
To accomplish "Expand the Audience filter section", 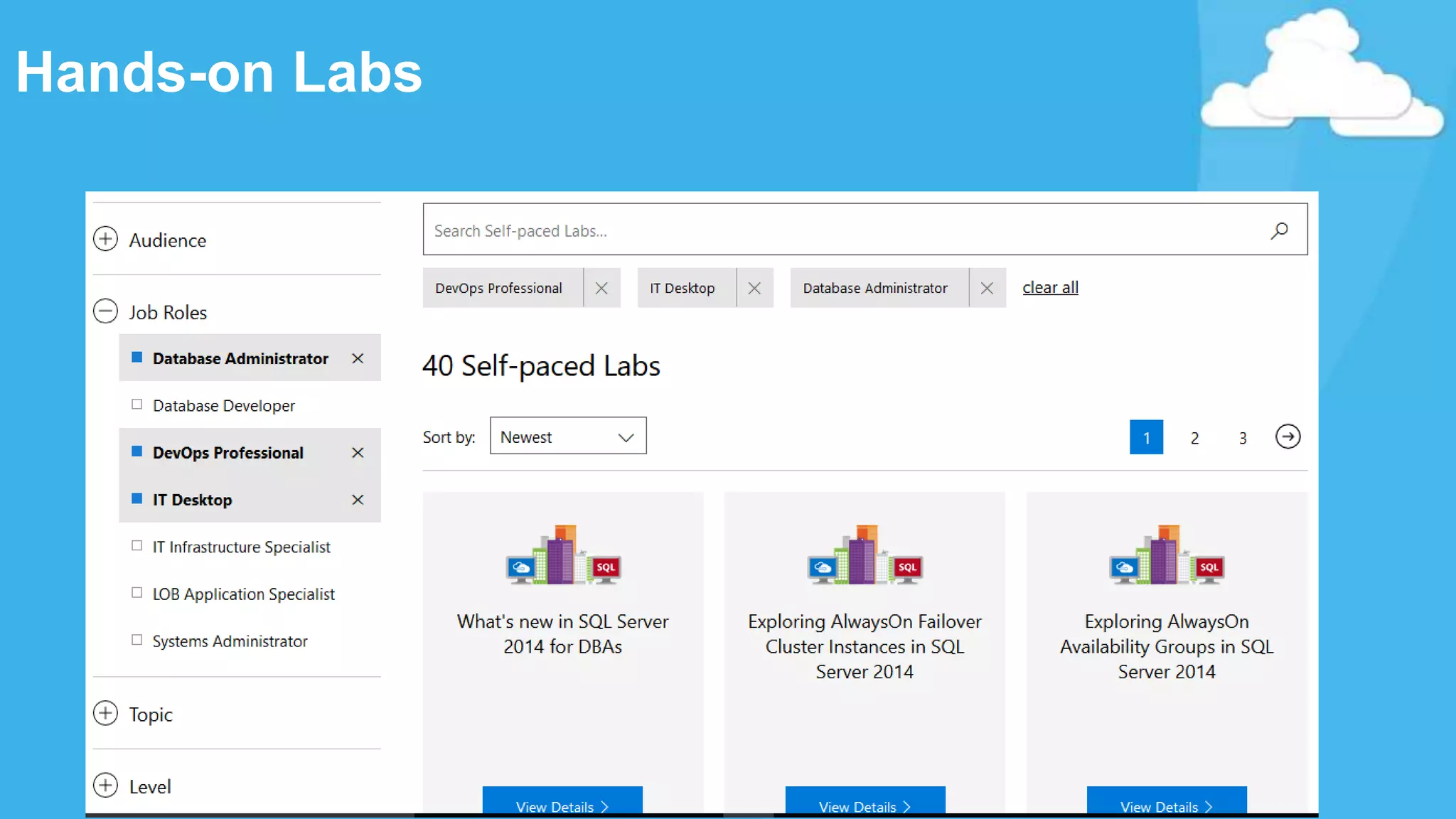I will coord(105,239).
